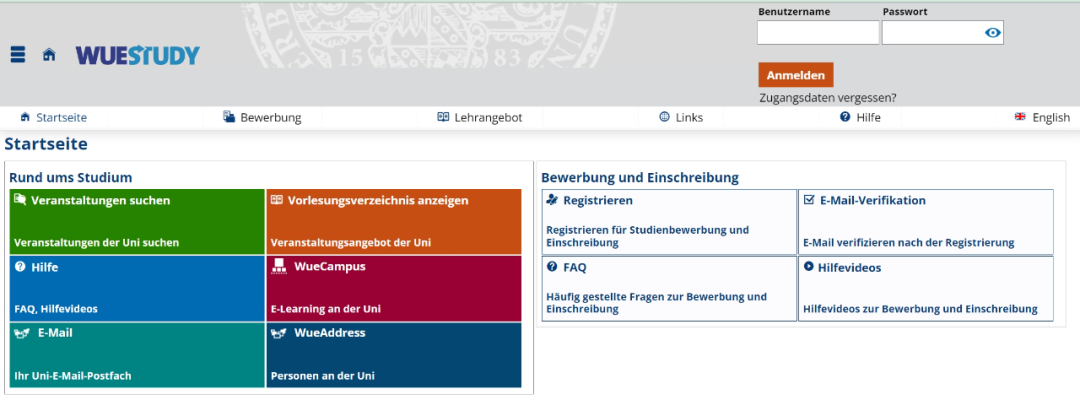Open the orange Vorlesungsverzeichnis anzeigen tile
This screenshot has height=400, width=1080.
[394, 222]
